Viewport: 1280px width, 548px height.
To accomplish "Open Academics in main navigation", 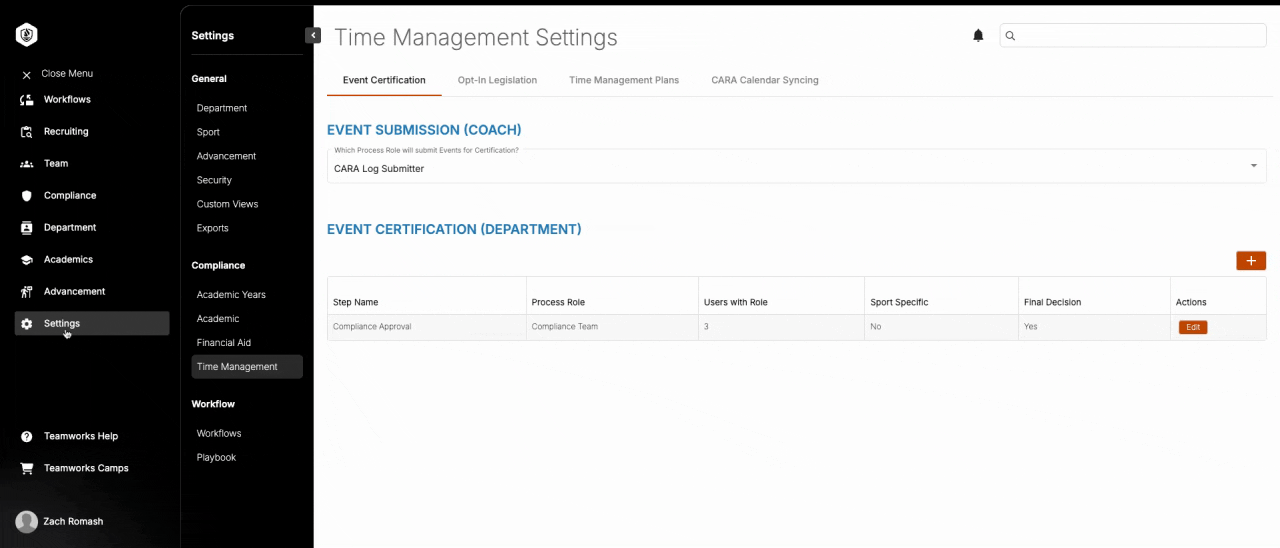I will point(68,260).
